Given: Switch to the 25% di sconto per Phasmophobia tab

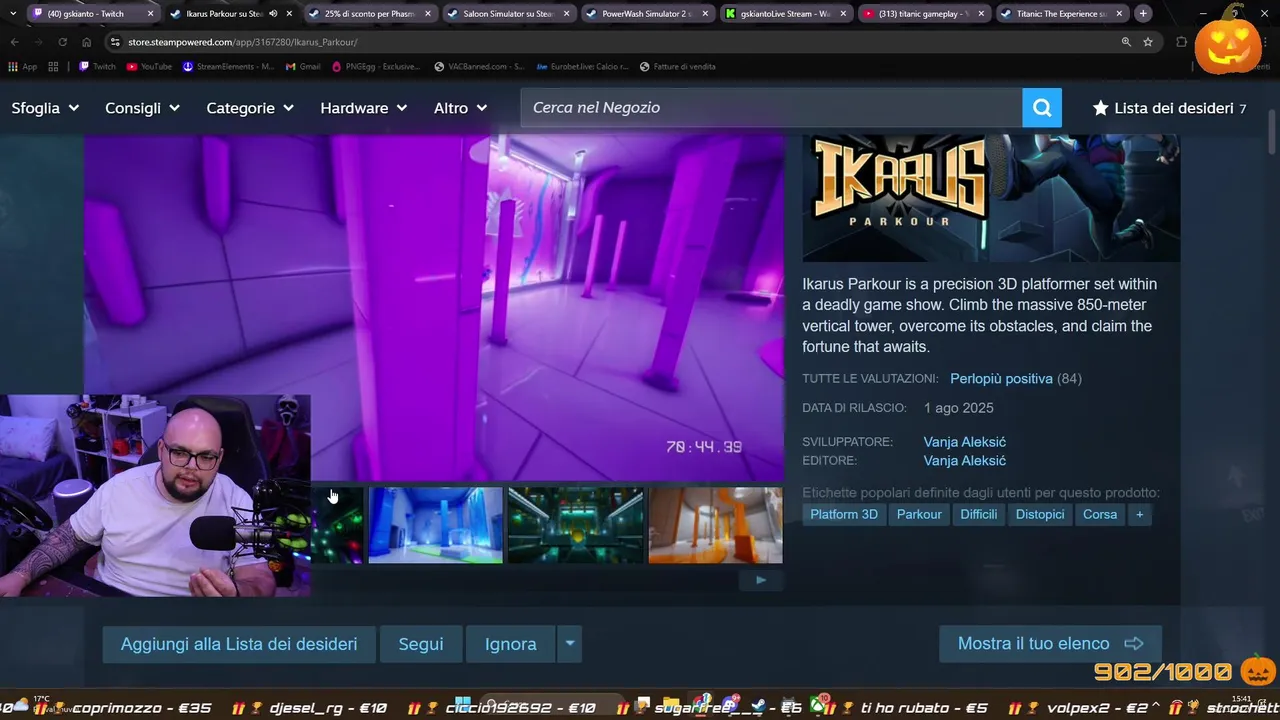Looking at the screenshot, I should click(367, 14).
